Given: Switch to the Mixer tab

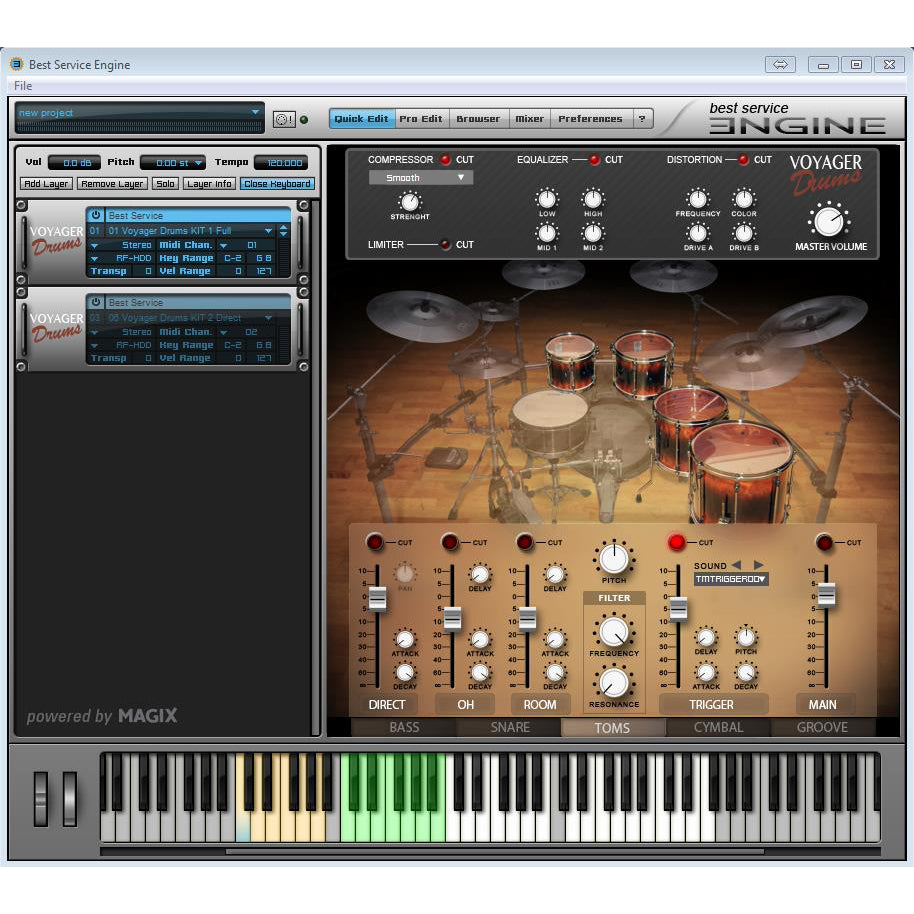Looking at the screenshot, I should tap(529, 119).
